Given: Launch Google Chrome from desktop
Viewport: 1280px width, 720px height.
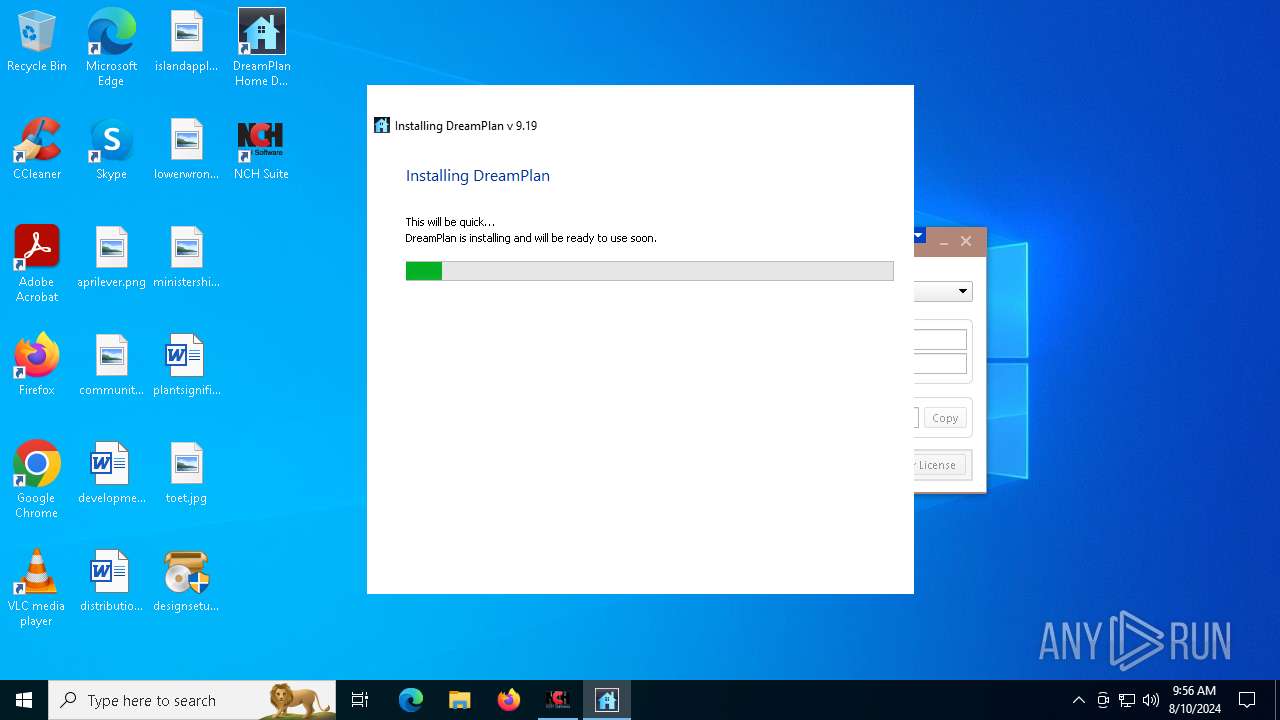Looking at the screenshot, I should coord(37,480).
